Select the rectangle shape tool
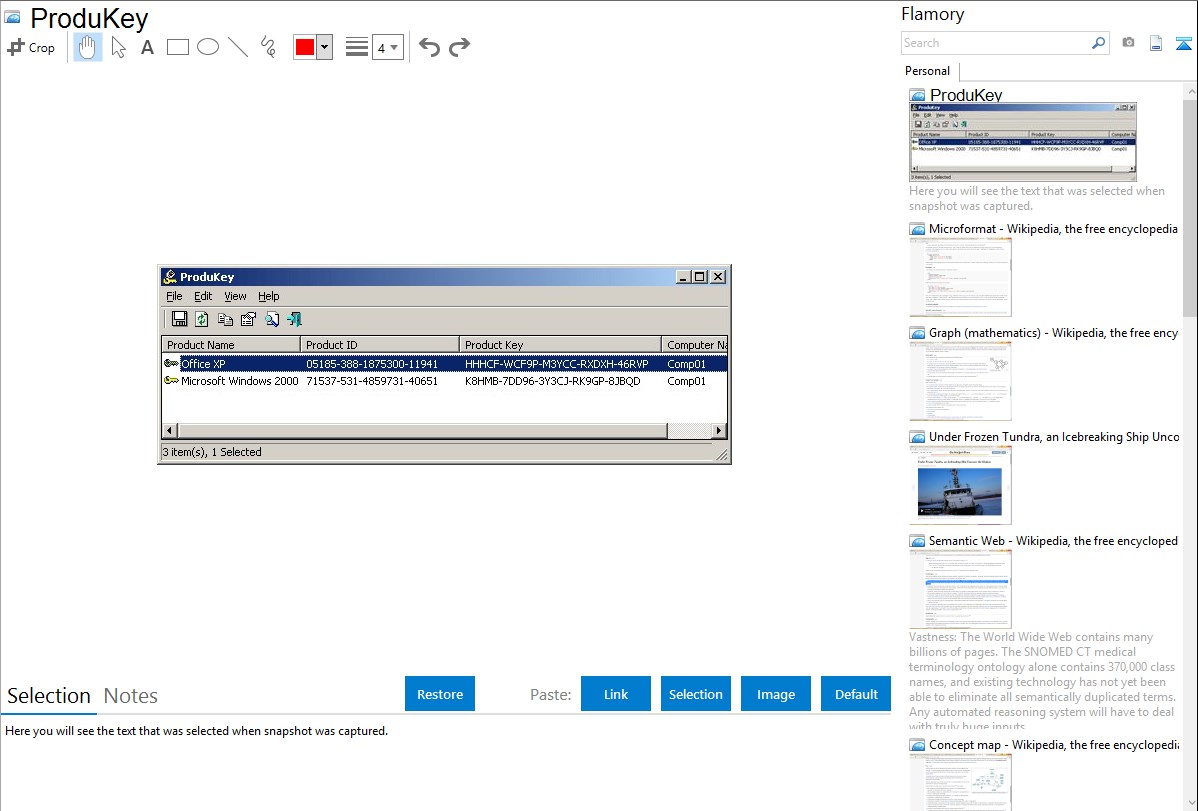This screenshot has height=811, width=1198. 177,47
